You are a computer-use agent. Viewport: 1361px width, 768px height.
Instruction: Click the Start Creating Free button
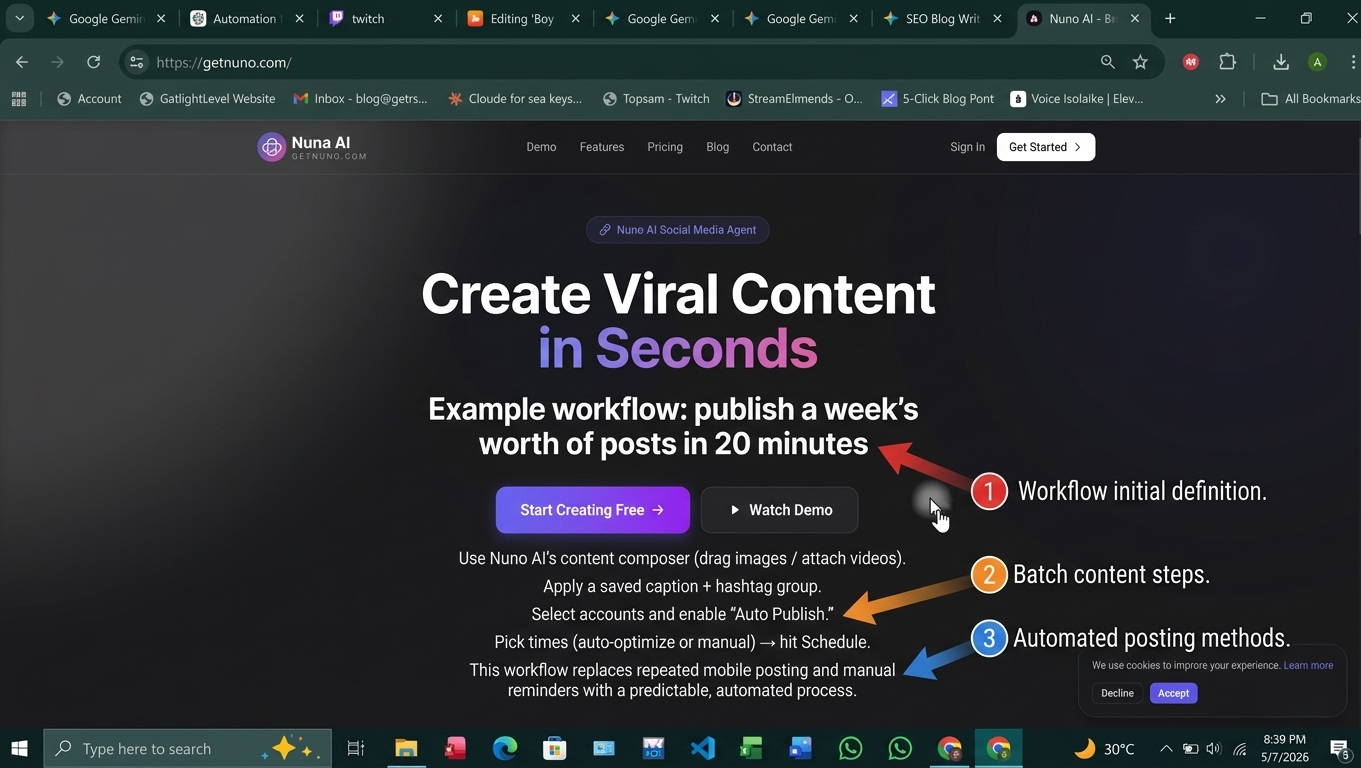(592, 510)
